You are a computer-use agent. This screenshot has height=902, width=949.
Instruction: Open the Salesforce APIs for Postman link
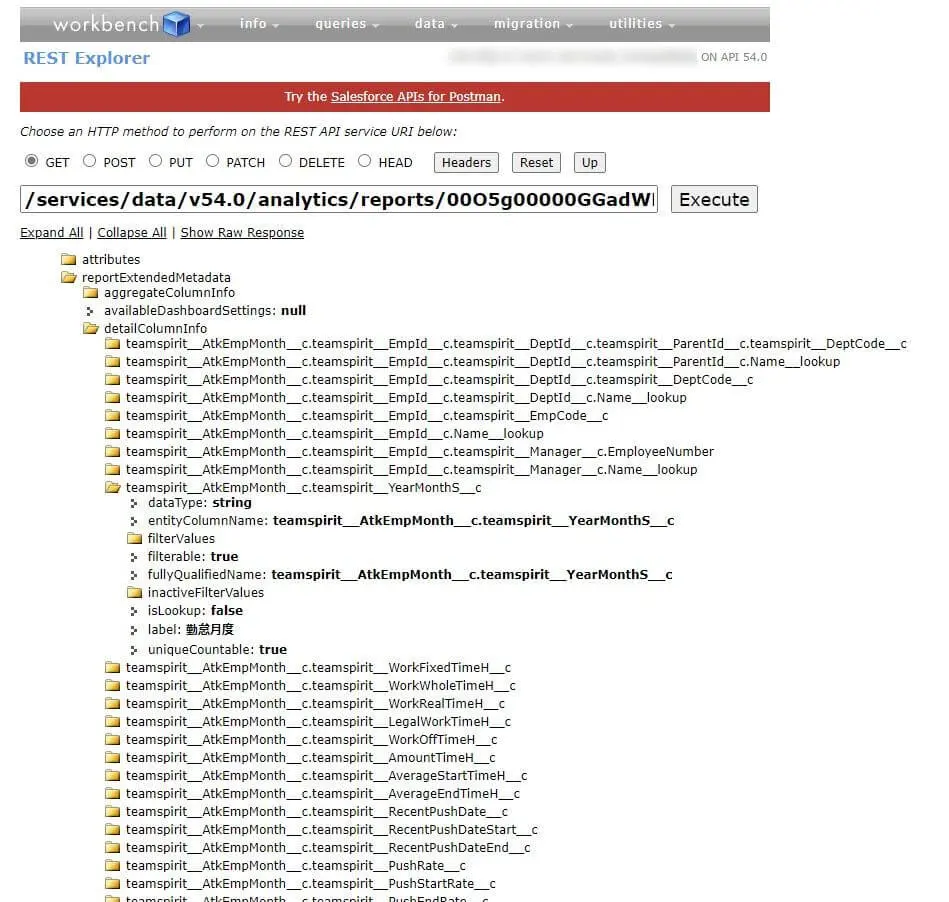(416, 97)
